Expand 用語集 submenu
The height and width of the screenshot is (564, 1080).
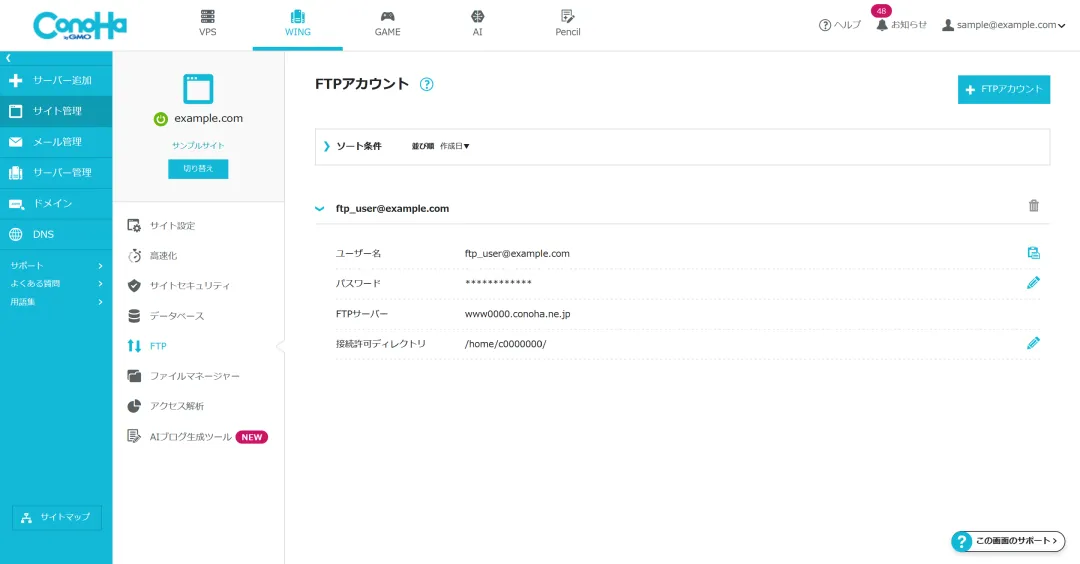56,302
